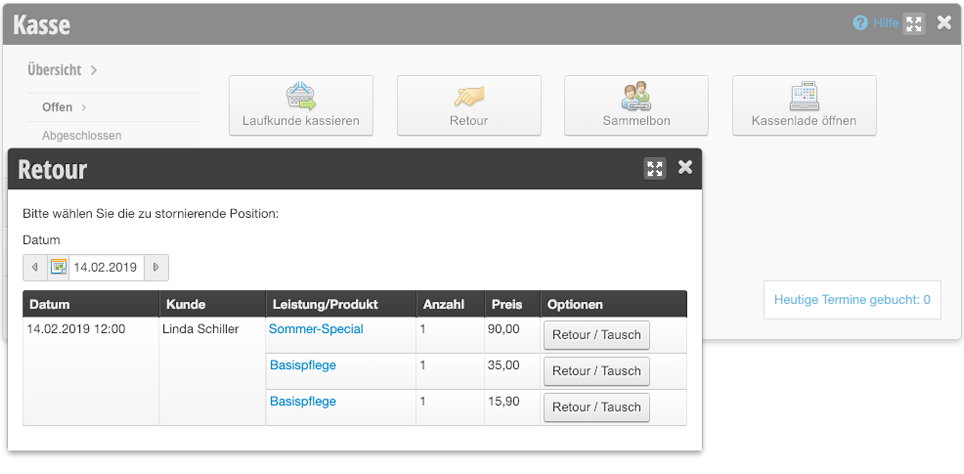Open Heutige Termine gebucht link
Image resolution: width=964 pixels, height=474 pixels.
point(852,300)
